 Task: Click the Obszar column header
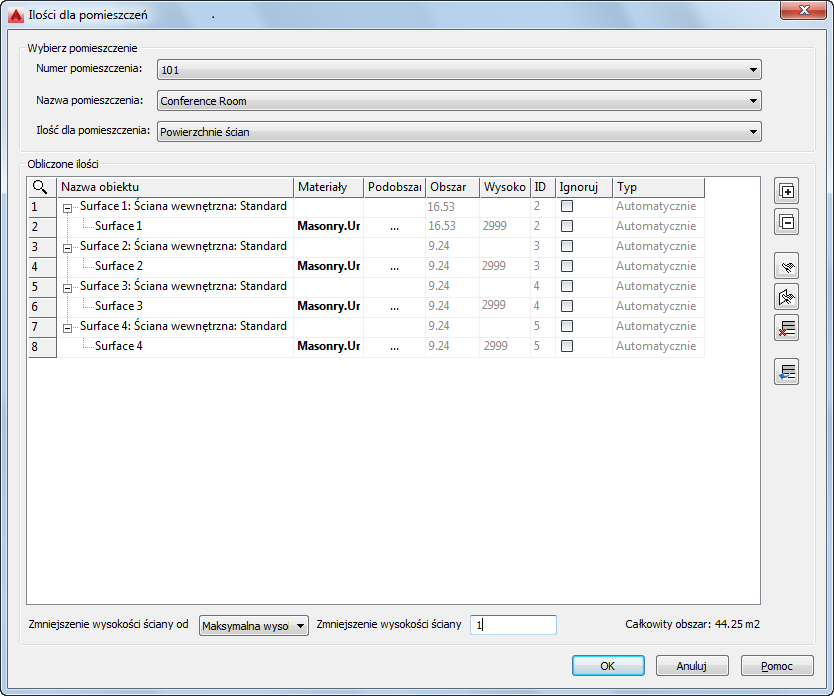pyautogui.click(x=452, y=187)
